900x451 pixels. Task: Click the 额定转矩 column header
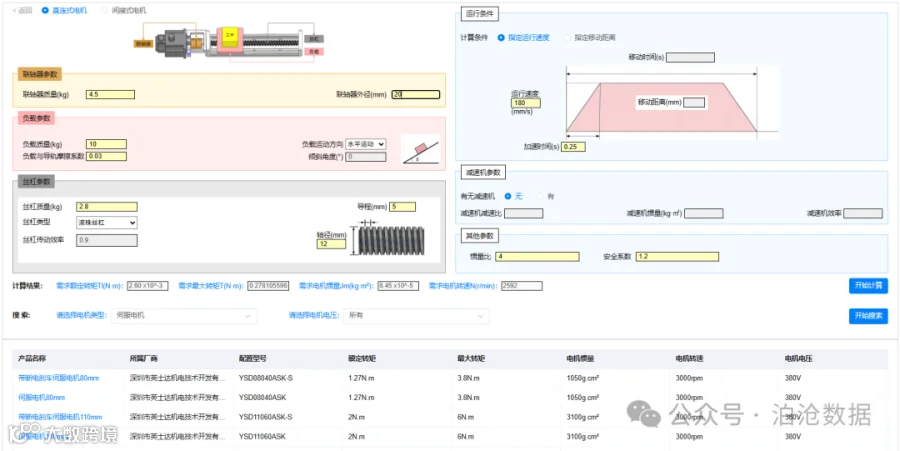[362, 359]
